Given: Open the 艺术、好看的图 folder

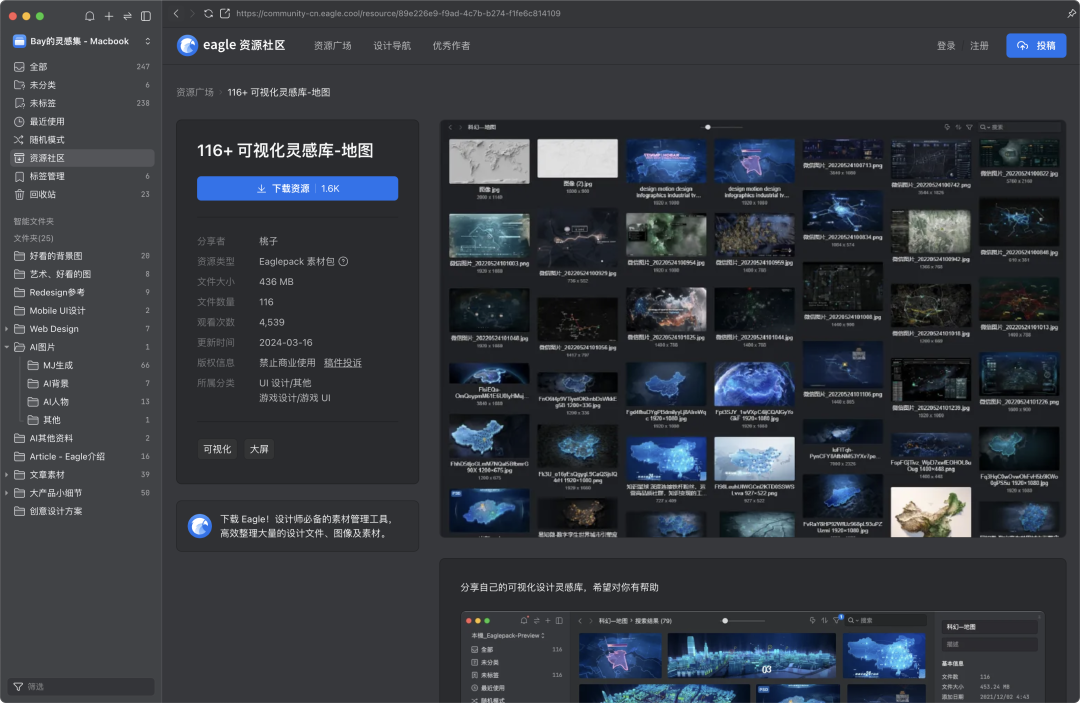Looking at the screenshot, I should click(x=82, y=274).
